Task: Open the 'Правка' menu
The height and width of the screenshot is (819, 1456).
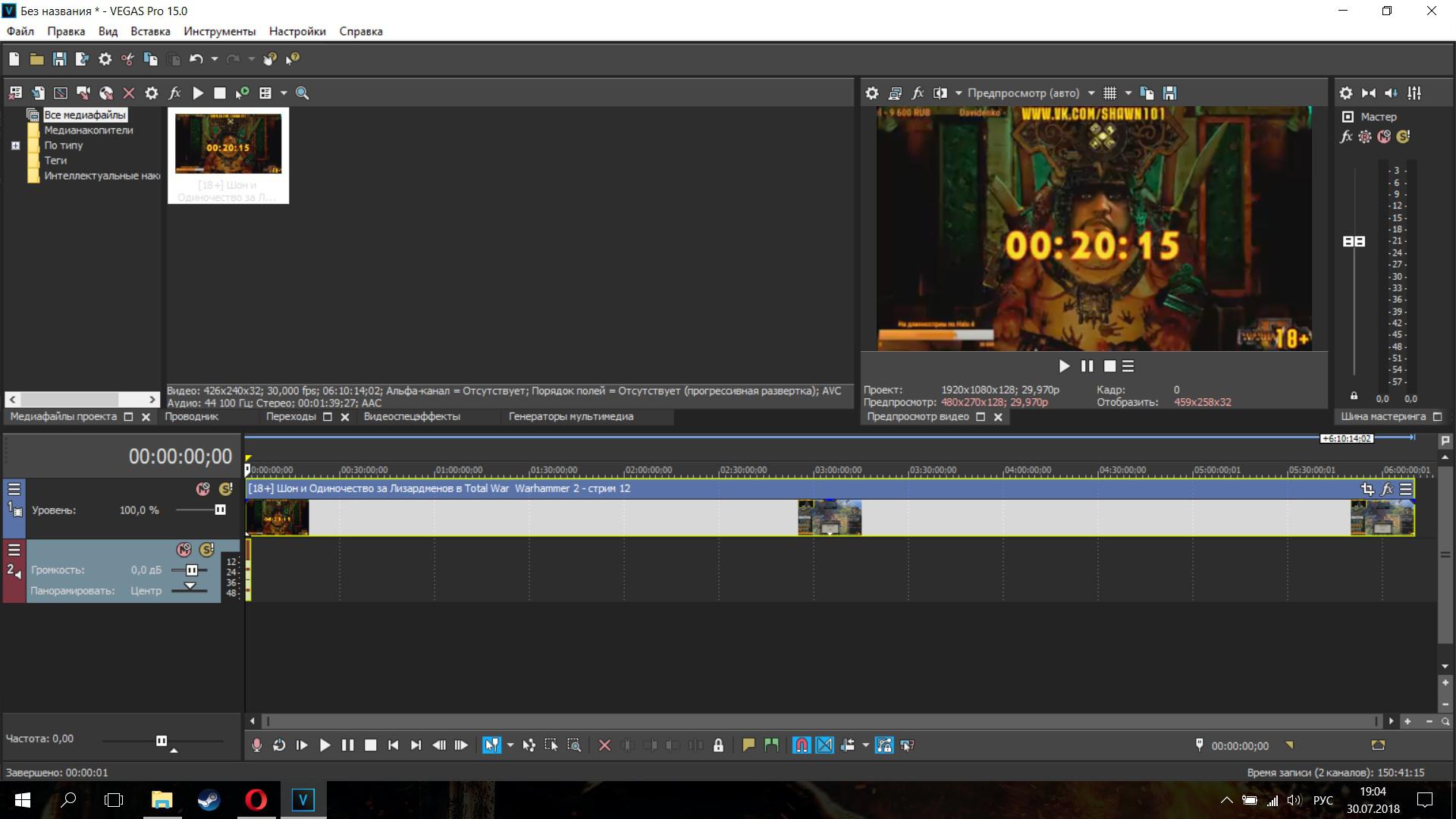Action: 66,31
